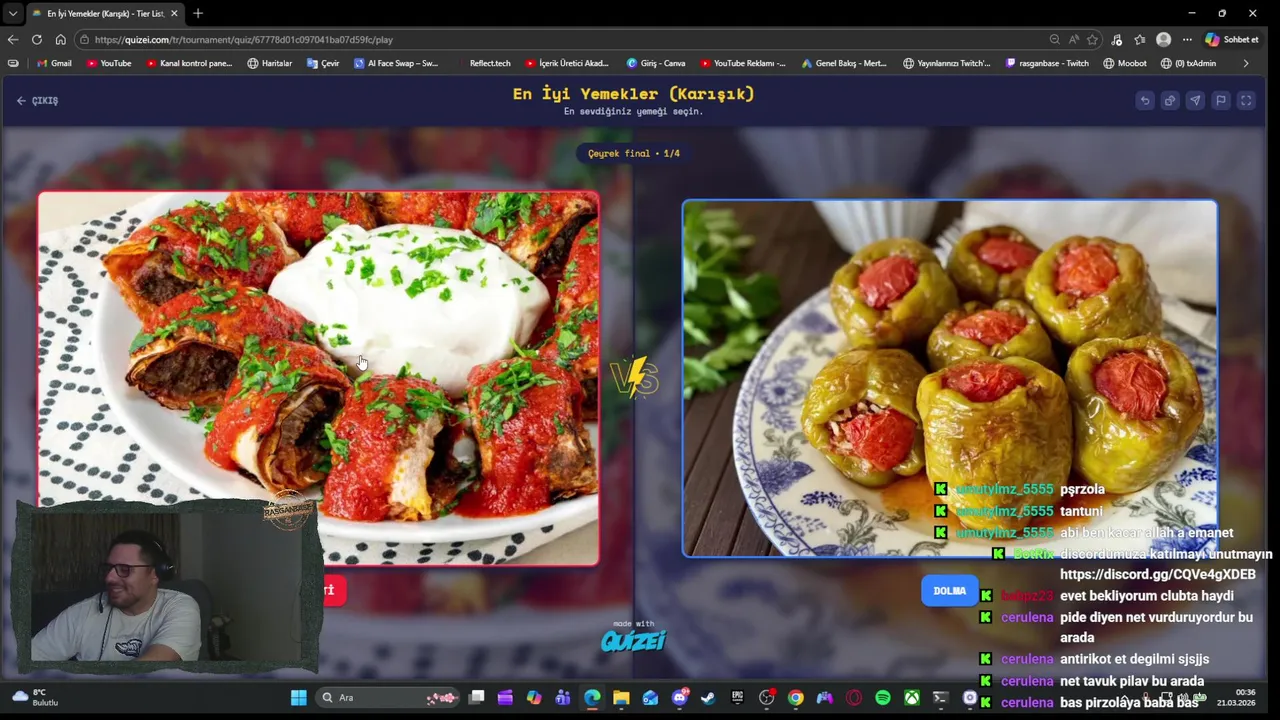Open weather widget showing 8°C Bulutlu
The height and width of the screenshot is (720, 1280).
(35, 697)
